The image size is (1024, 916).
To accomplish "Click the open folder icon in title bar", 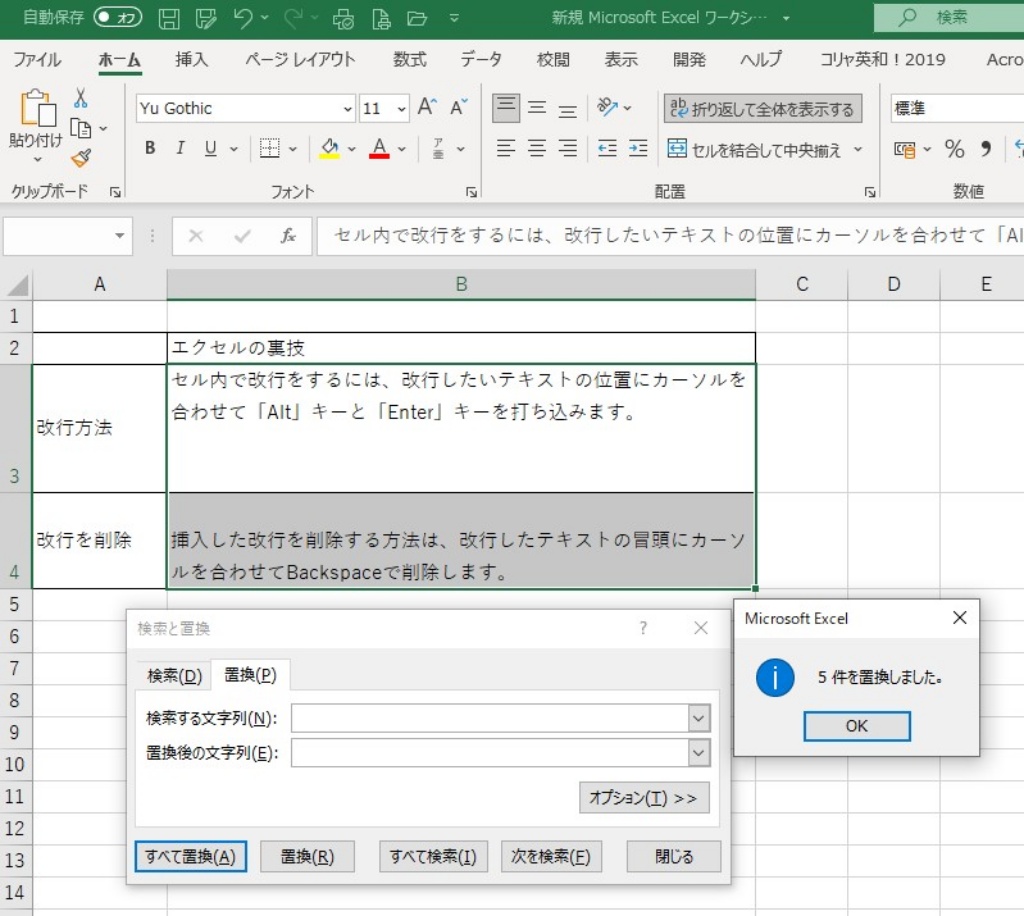I will click(x=417, y=18).
